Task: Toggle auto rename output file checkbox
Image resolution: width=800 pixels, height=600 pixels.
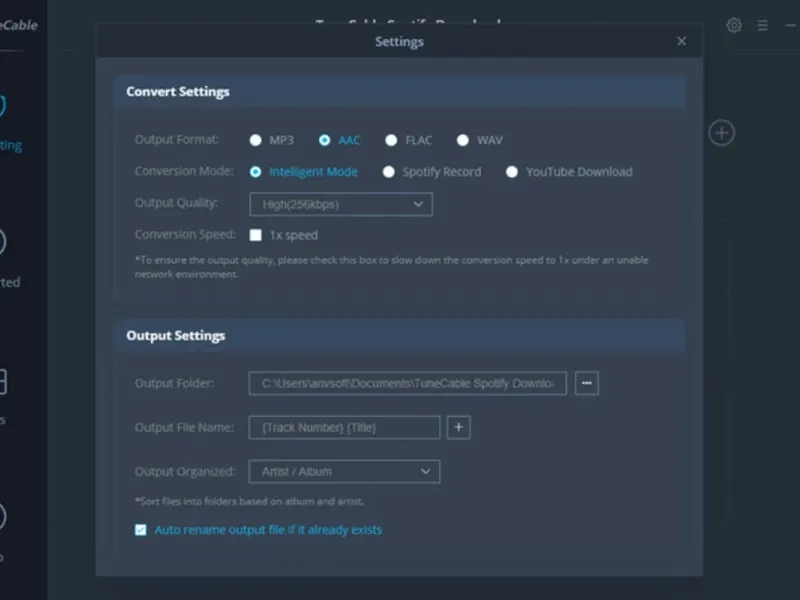Action: tap(140, 530)
